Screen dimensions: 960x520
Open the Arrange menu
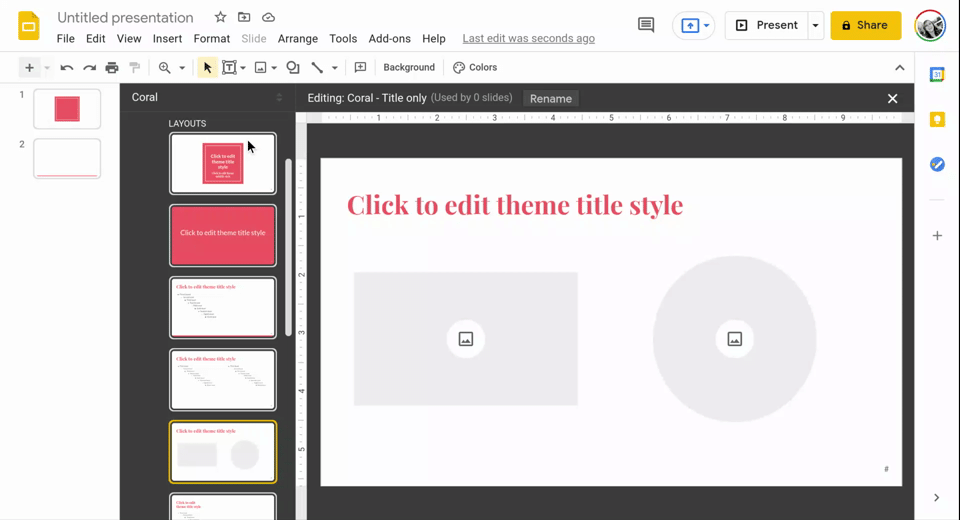298,39
